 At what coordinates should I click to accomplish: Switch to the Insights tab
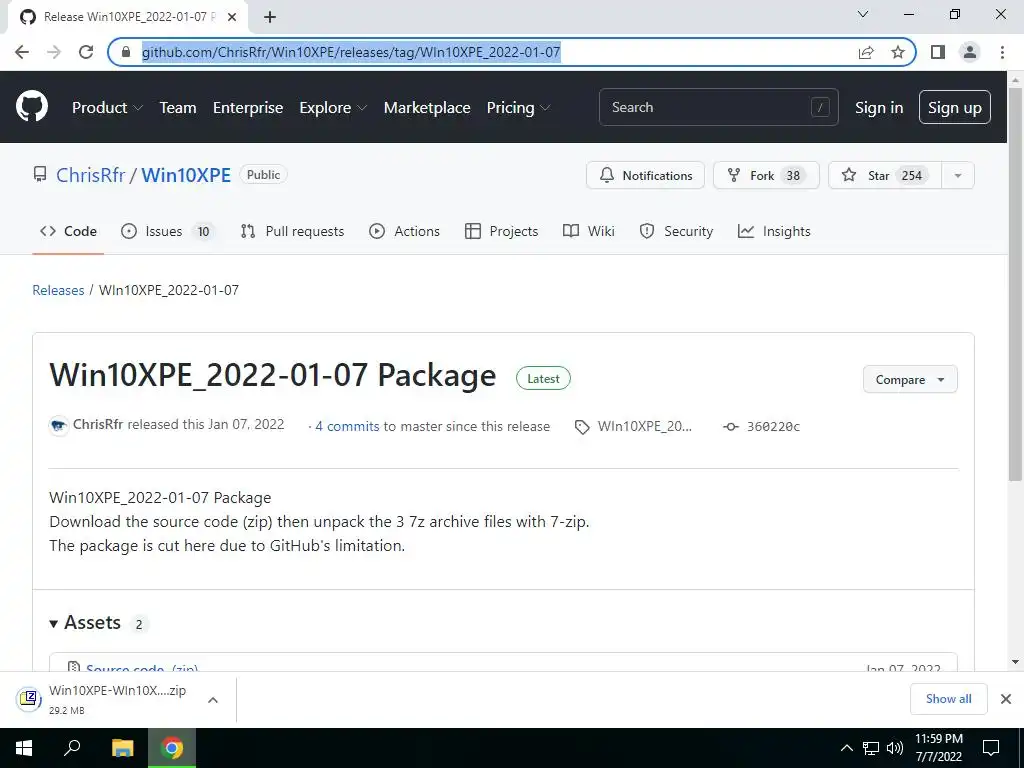click(774, 231)
